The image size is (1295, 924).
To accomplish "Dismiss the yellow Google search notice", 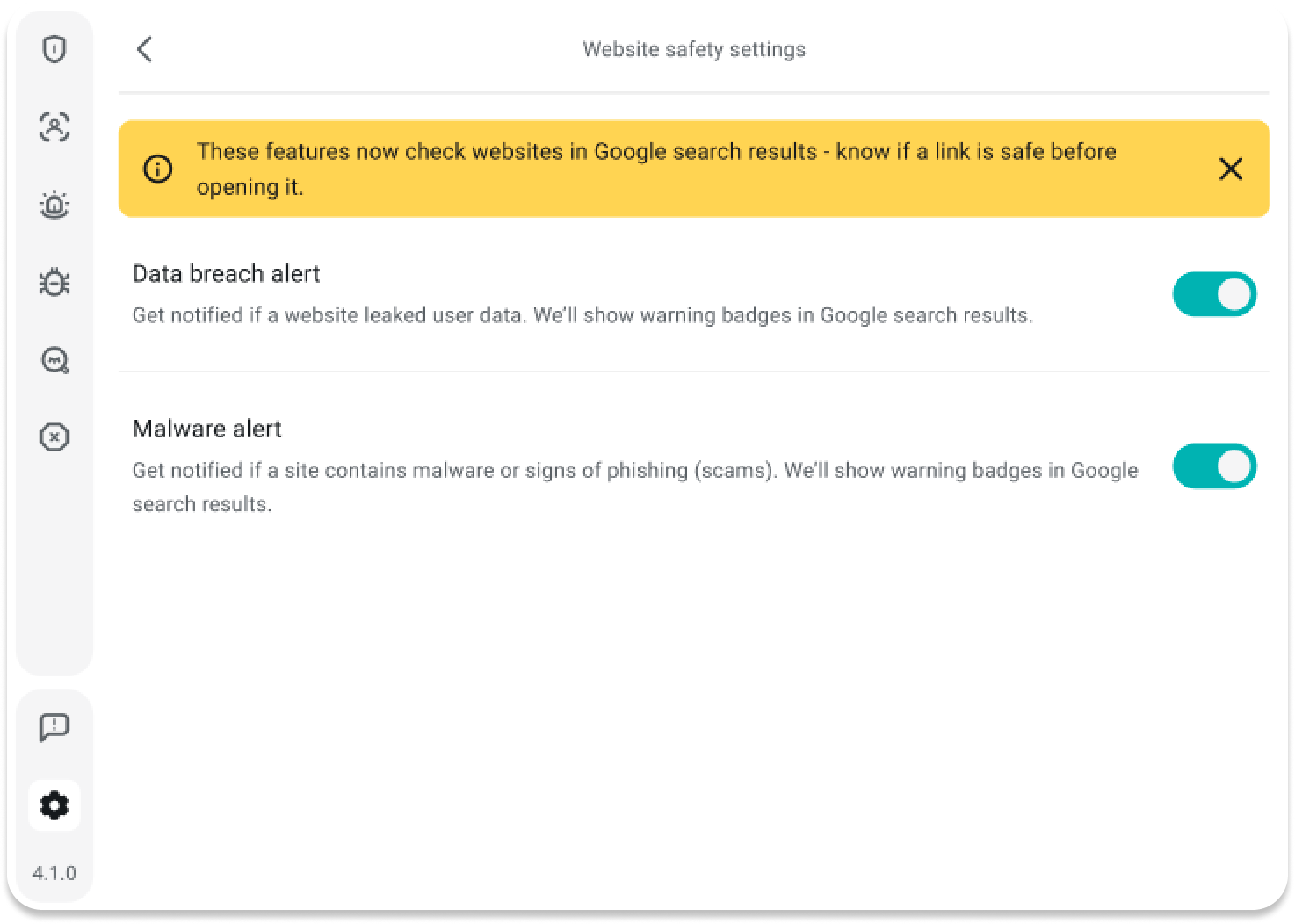I will coord(1231,169).
